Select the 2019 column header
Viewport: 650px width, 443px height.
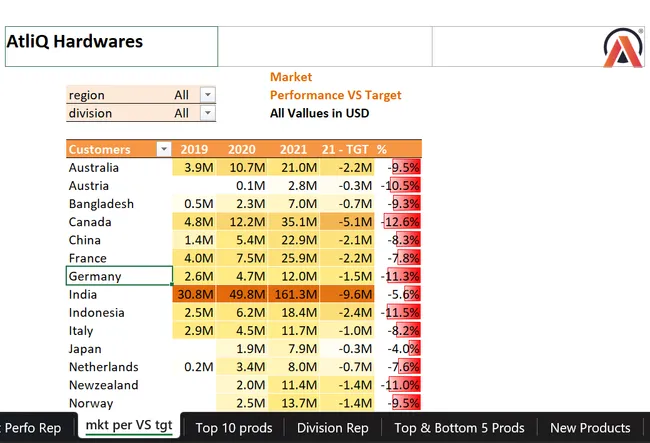pyautogui.click(x=194, y=149)
